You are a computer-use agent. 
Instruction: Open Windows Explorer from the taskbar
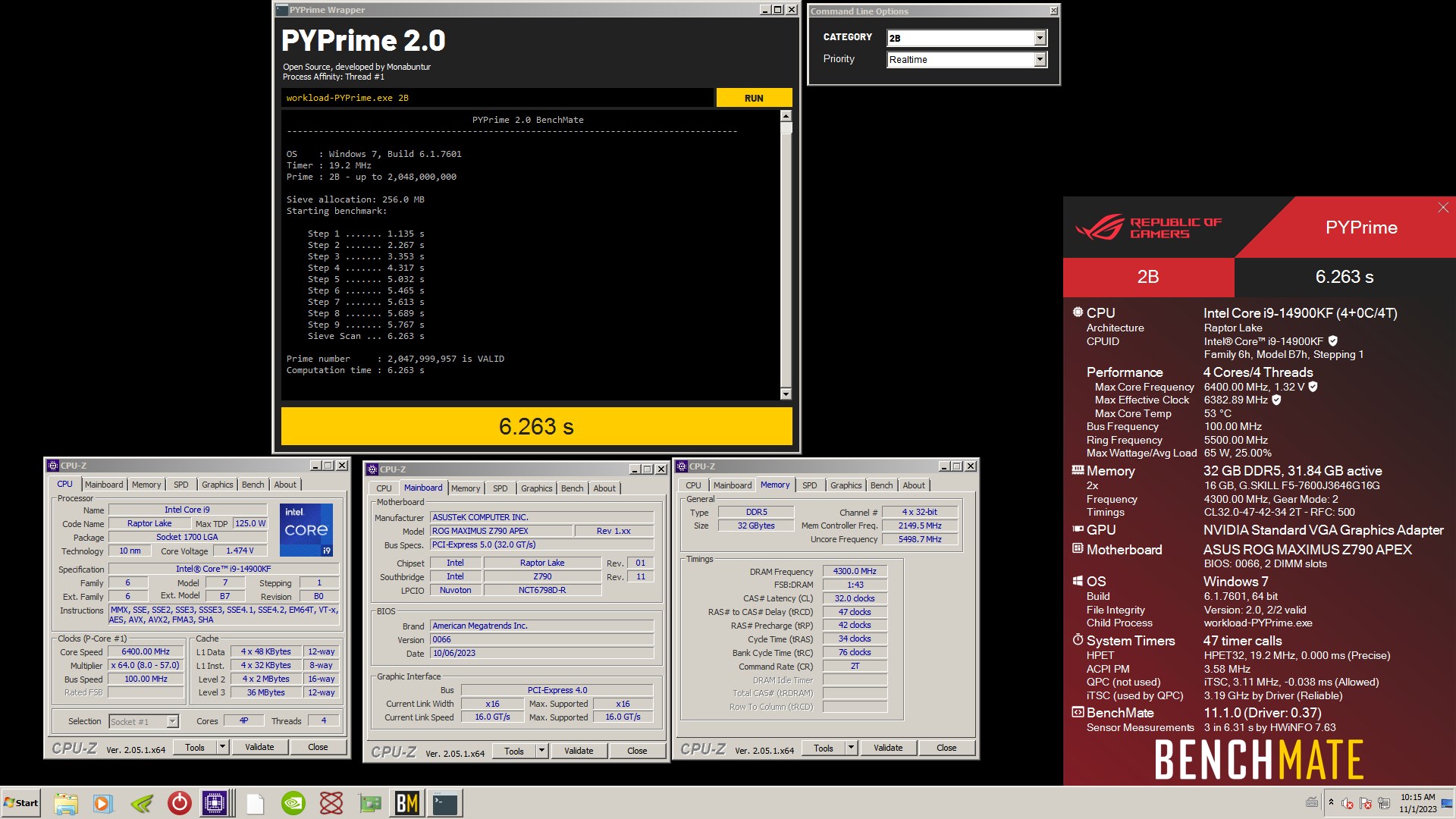click(x=65, y=803)
